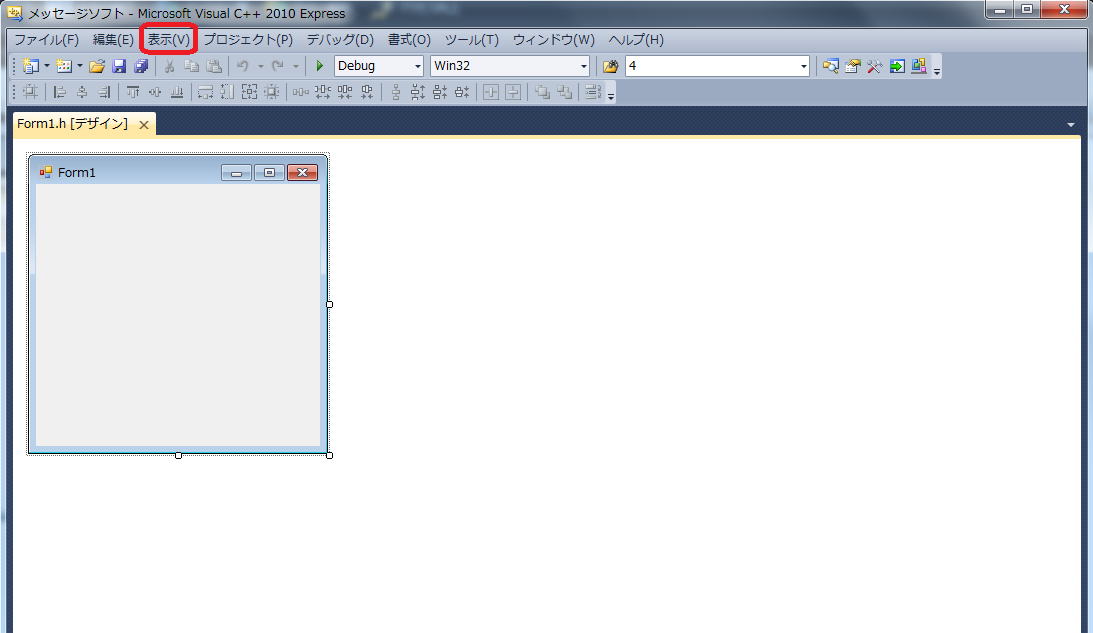Open Solution Explorer from the toolbar icon
The width and height of the screenshot is (1093, 633).
point(830,66)
